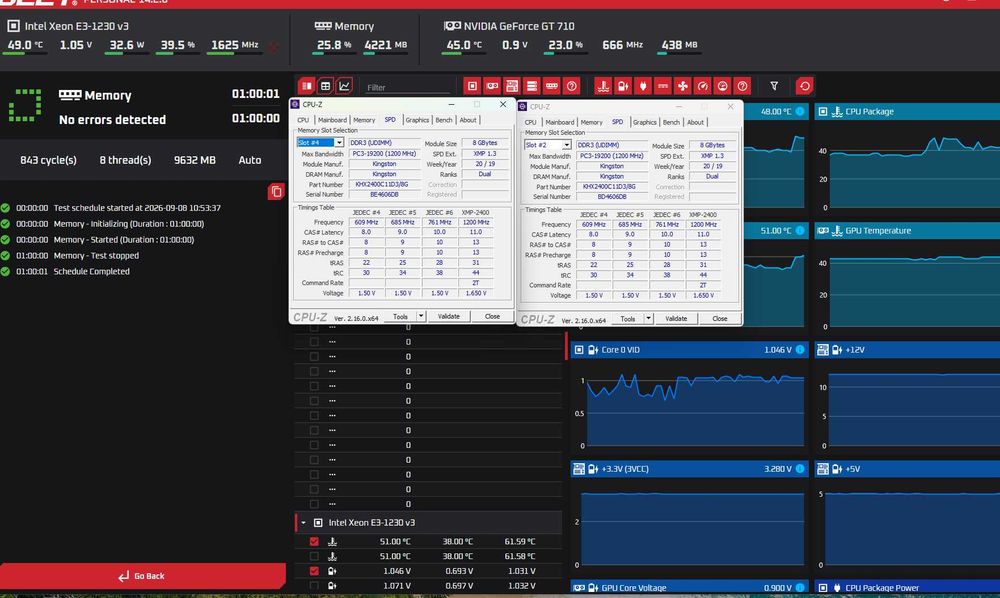This screenshot has width=1000, height=598.
Task: Click the '9632 MB' memory value
Action: (x=195, y=160)
